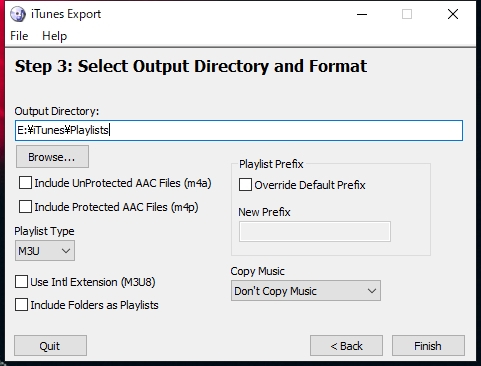Click the Finish button
Image resolution: width=481 pixels, height=366 pixels.
tap(428, 346)
